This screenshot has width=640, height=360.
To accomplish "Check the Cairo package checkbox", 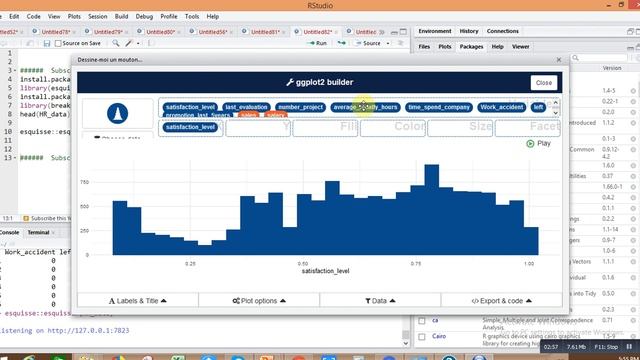I will coord(422,337).
